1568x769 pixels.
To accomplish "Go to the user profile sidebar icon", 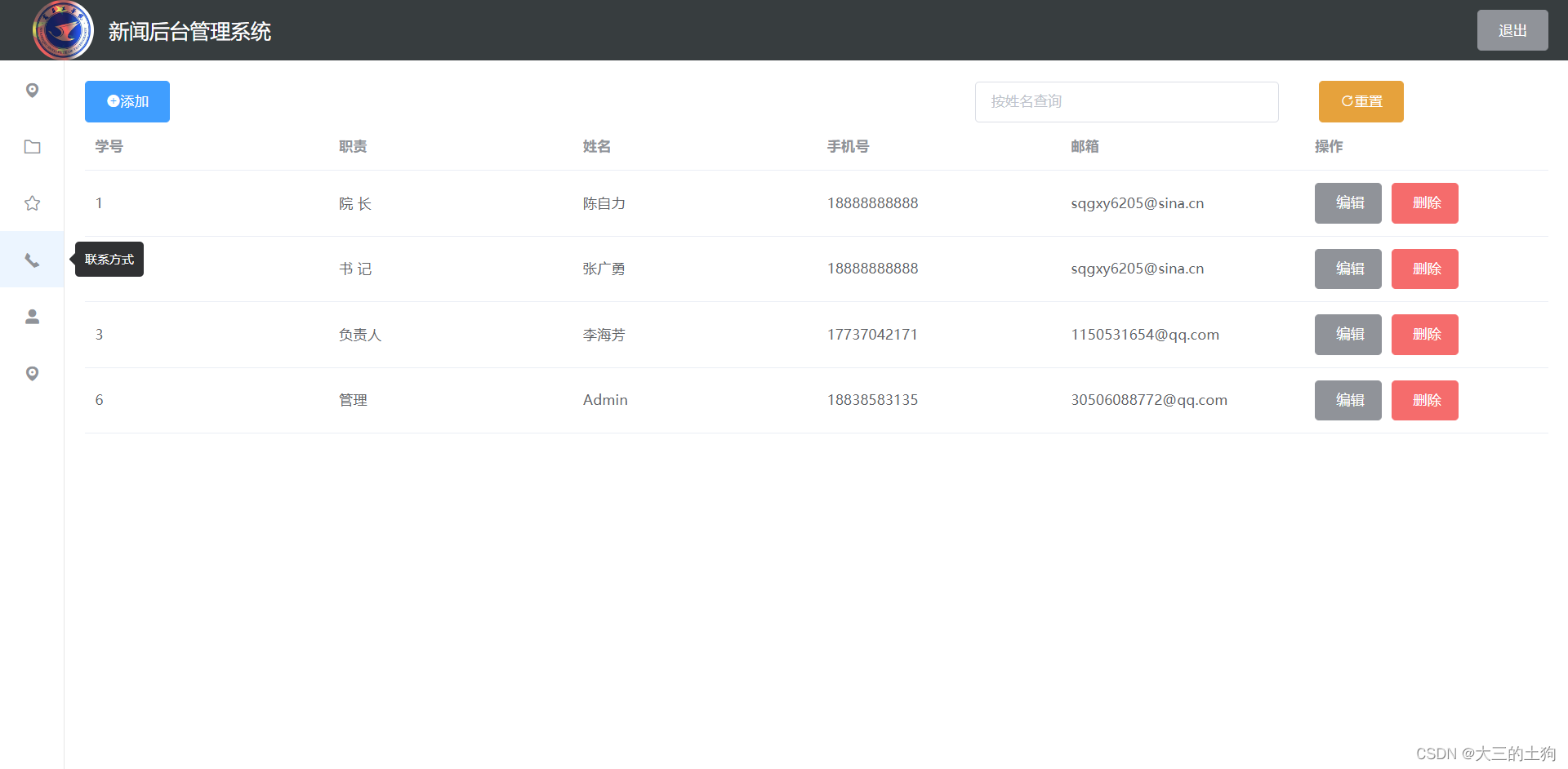I will (32, 317).
